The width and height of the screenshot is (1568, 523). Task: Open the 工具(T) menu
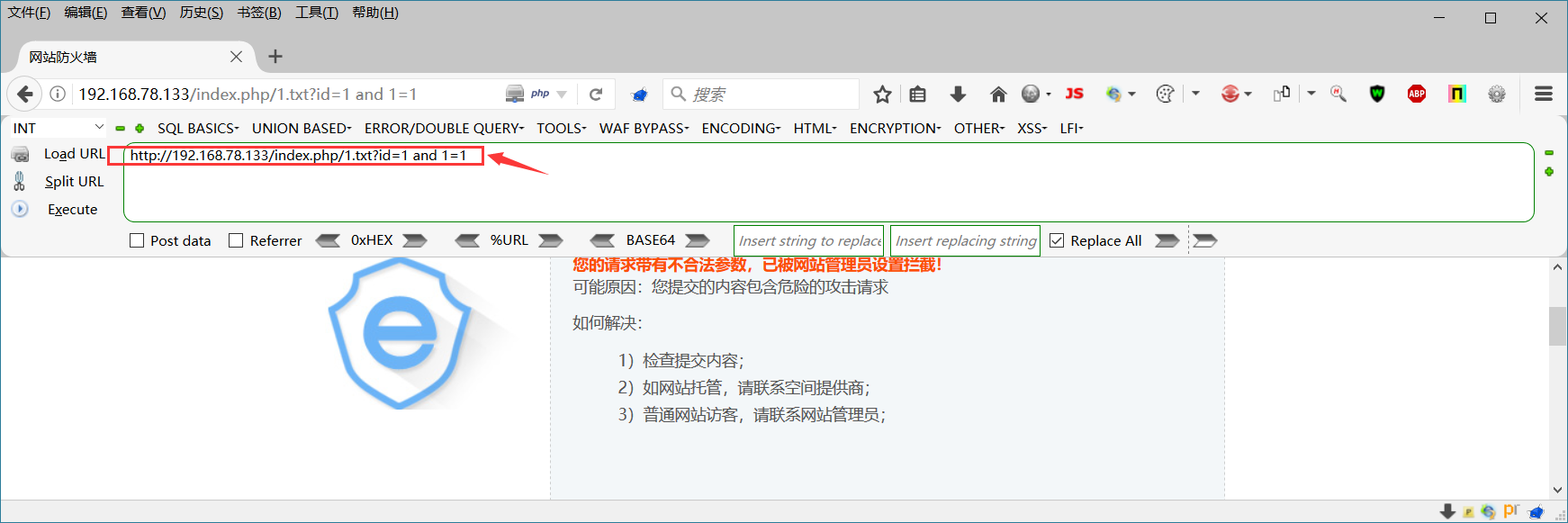pos(317,13)
